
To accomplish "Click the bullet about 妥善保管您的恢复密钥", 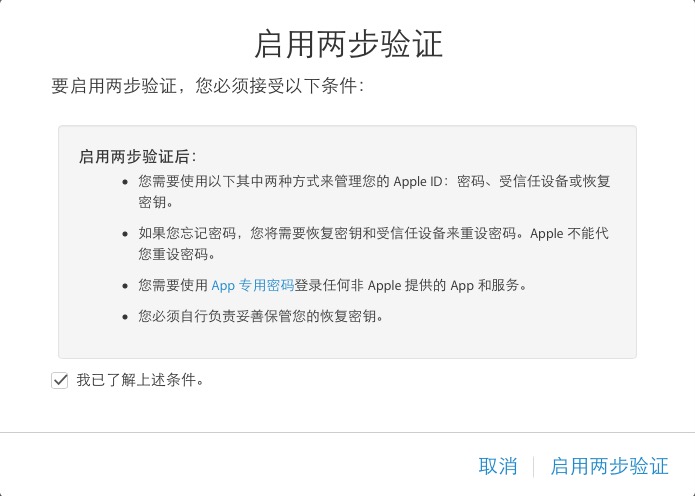I will coord(261,316).
